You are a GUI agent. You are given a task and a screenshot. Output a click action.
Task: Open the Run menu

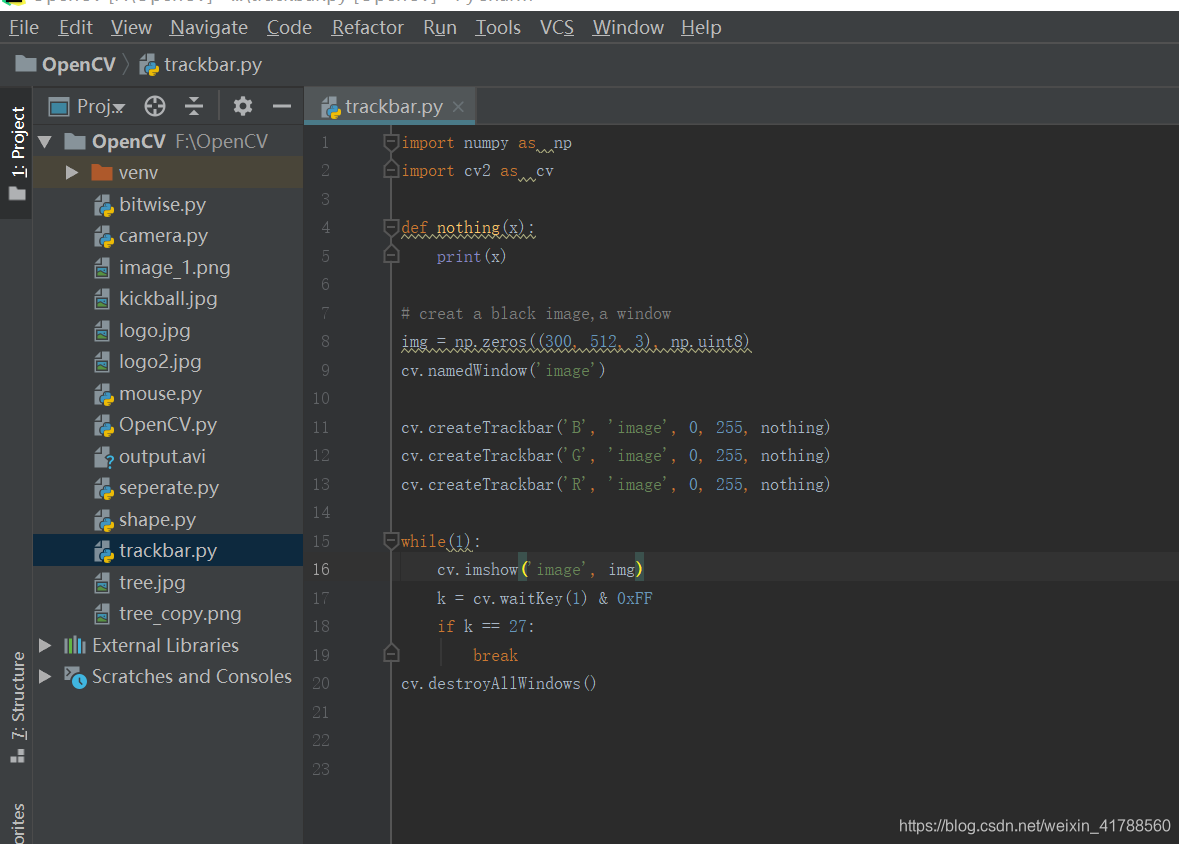[440, 28]
